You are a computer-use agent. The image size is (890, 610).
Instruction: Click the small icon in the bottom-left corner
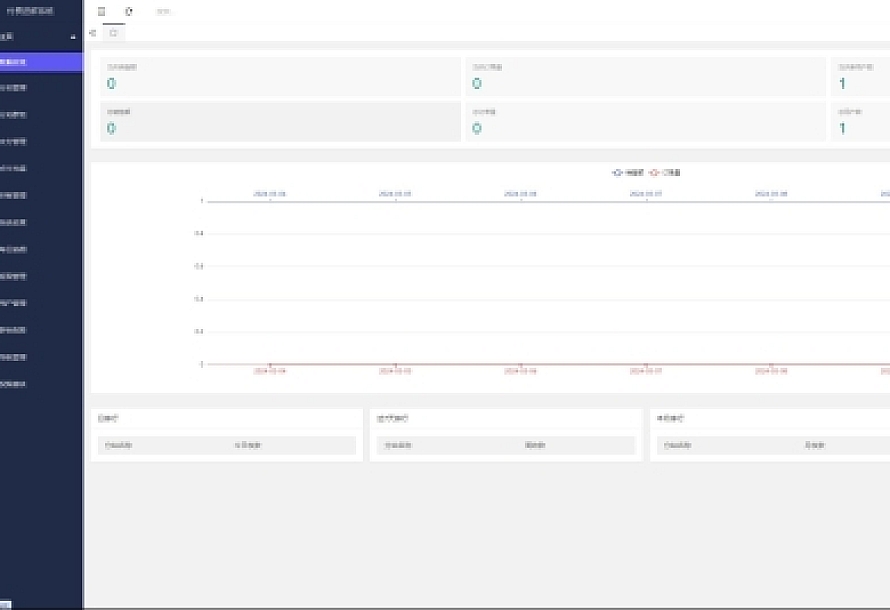(5, 603)
